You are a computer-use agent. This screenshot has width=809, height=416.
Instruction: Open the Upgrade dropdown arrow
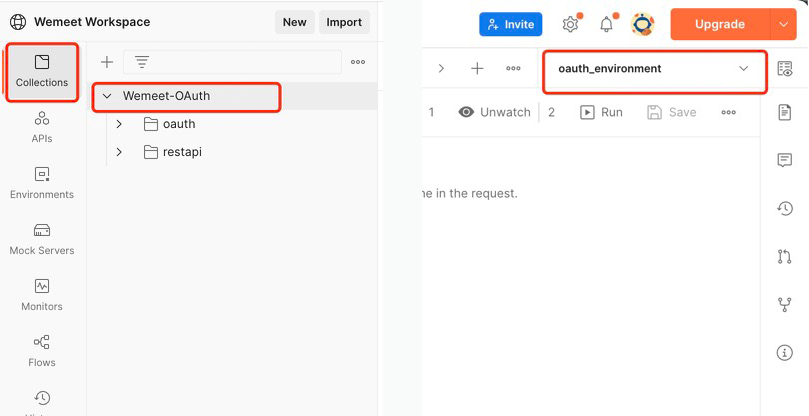784,24
